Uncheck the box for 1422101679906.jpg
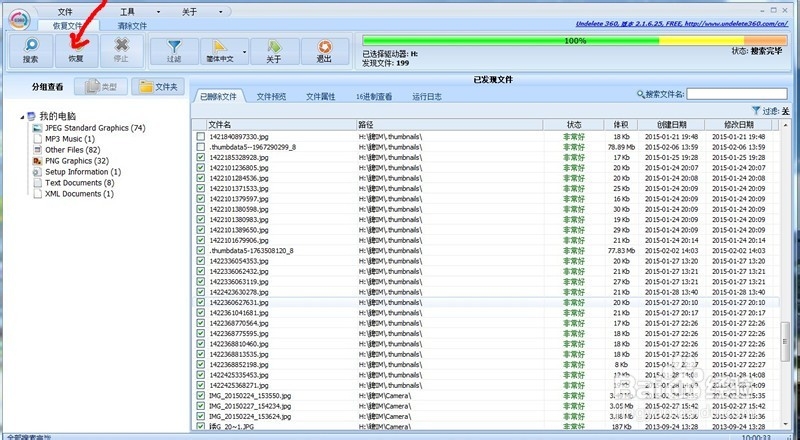This screenshot has height=440, width=800. [201, 240]
